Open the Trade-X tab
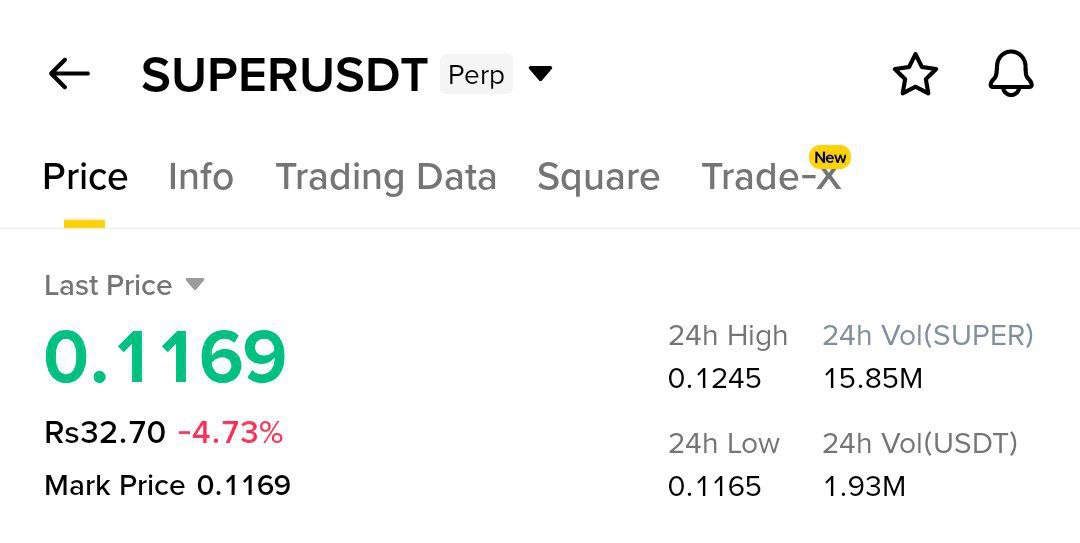Screen dimensions: 1080x543 [770, 178]
